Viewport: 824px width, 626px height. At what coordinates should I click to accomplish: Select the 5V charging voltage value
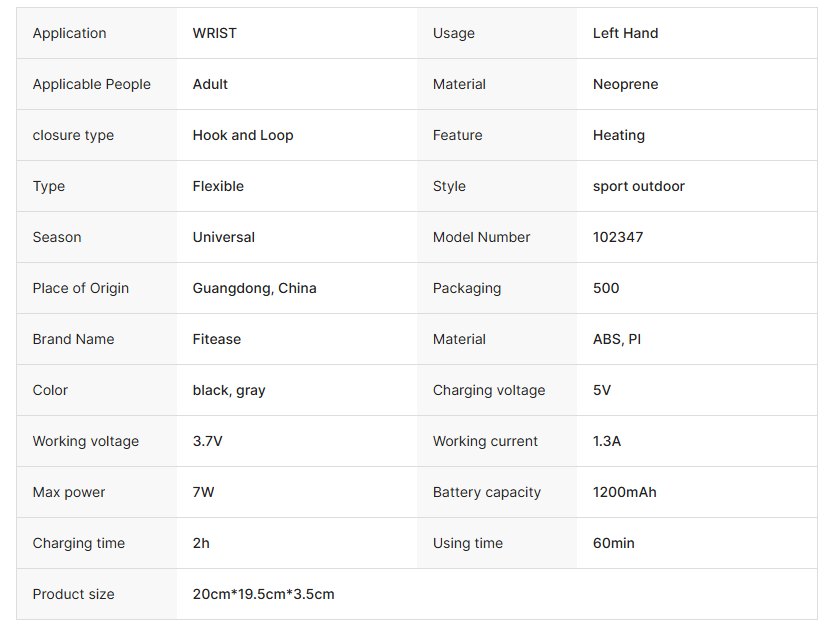[x=601, y=390]
